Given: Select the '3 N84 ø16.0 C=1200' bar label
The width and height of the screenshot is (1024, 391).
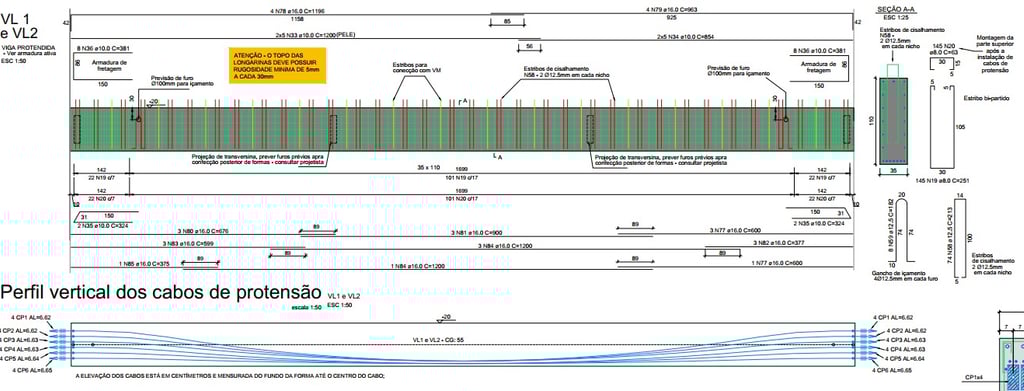Looking at the screenshot, I should pos(504,246).
